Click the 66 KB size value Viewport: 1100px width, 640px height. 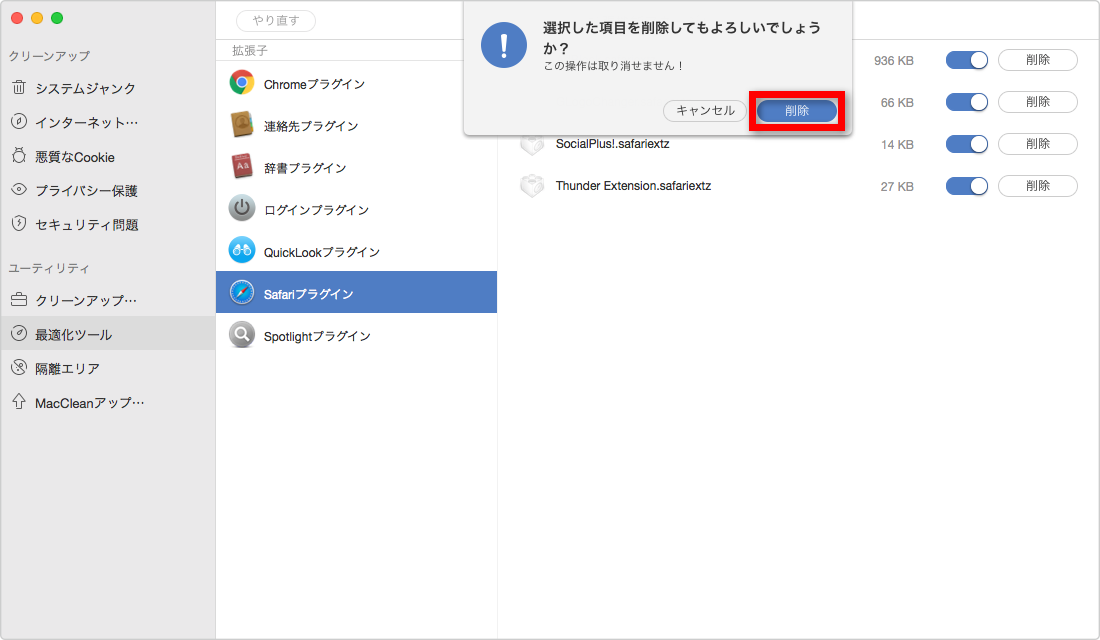pyautogui.click(x=897, y=103)
